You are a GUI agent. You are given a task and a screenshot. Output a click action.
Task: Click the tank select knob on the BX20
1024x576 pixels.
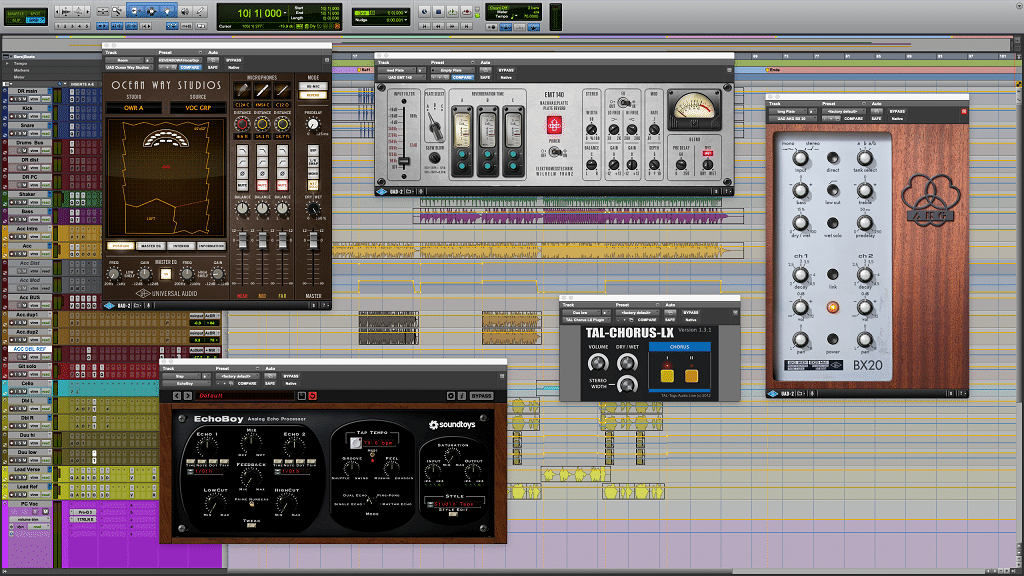pos(865,158)
